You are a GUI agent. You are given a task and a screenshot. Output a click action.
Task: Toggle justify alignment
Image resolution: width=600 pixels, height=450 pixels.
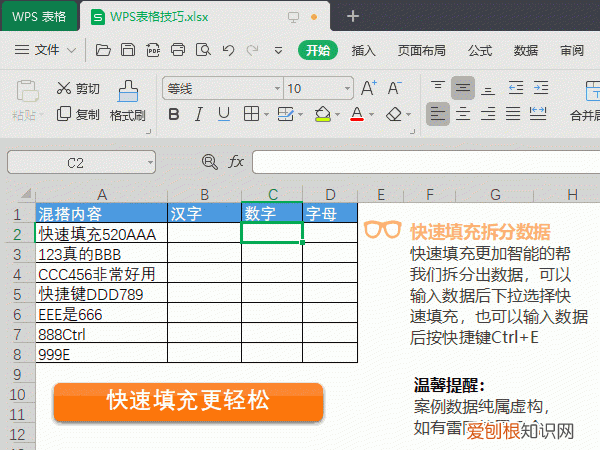(x=513, y=114)
